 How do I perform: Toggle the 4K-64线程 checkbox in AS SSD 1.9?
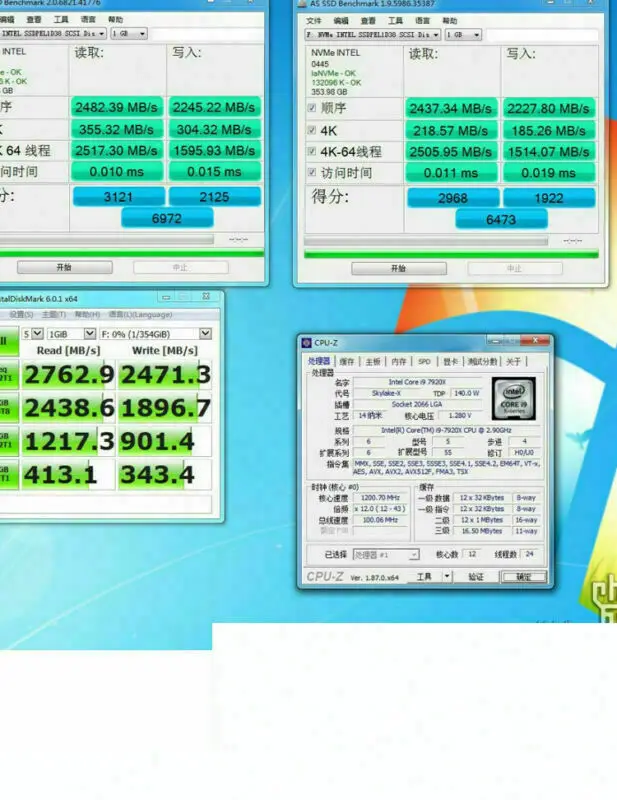coord(312,151)
